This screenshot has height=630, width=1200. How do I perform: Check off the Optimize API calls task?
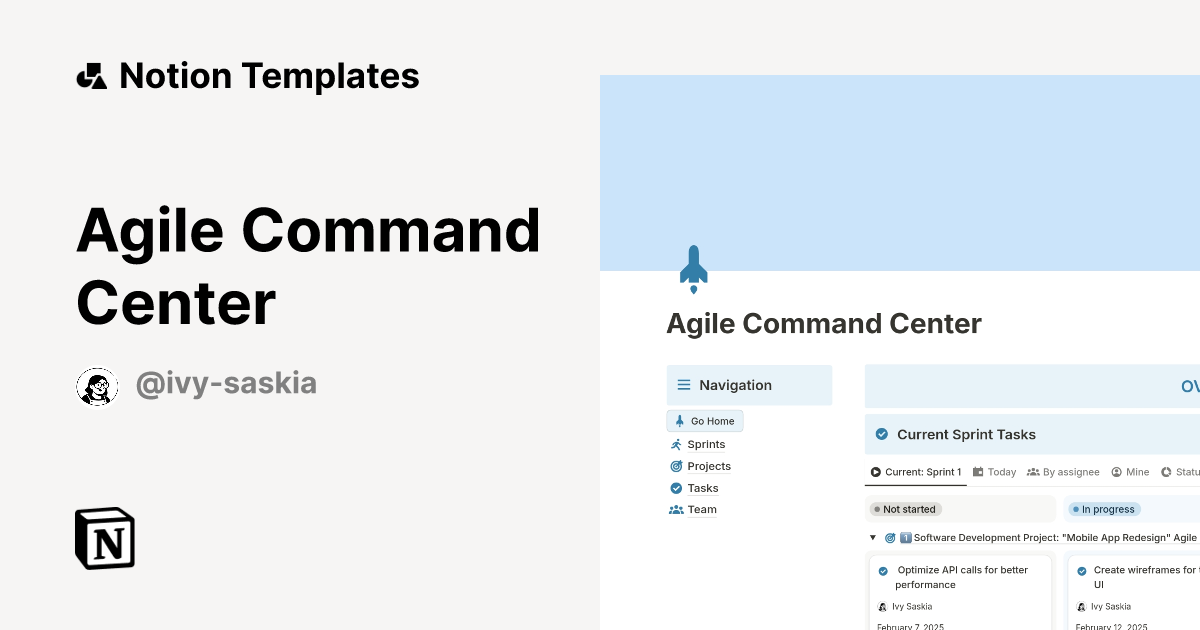[884, 570]
